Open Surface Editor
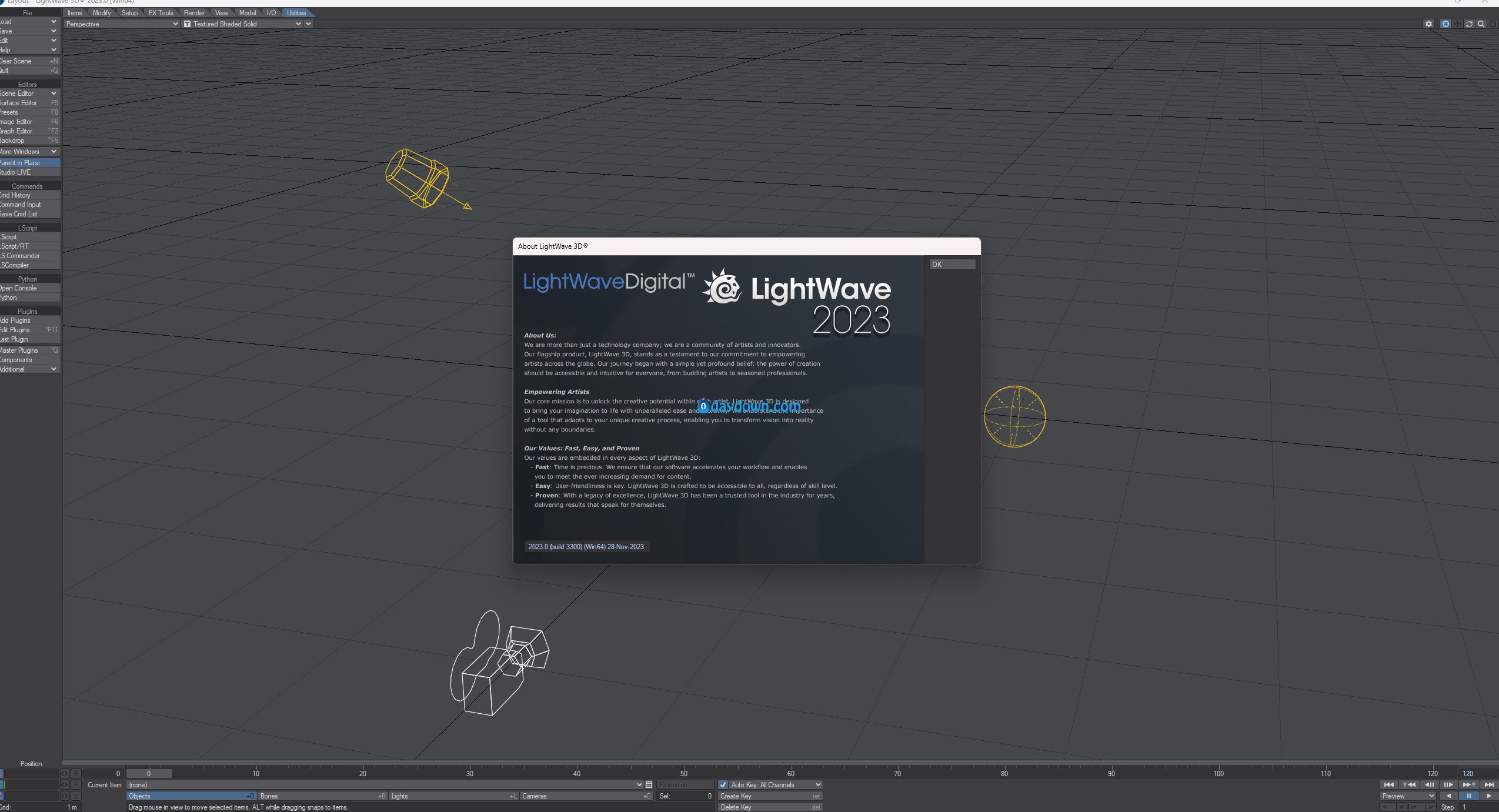1499x812 pixels. pos(30,103)
